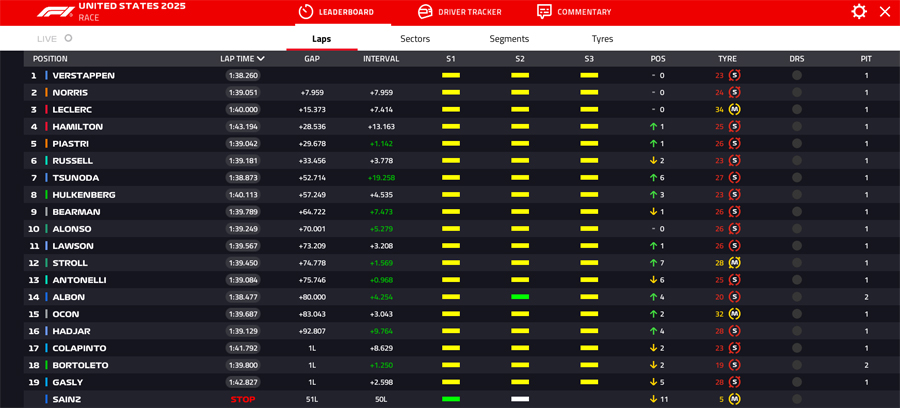Click Hamilton's DRS indicator dot

click(797, 127)
